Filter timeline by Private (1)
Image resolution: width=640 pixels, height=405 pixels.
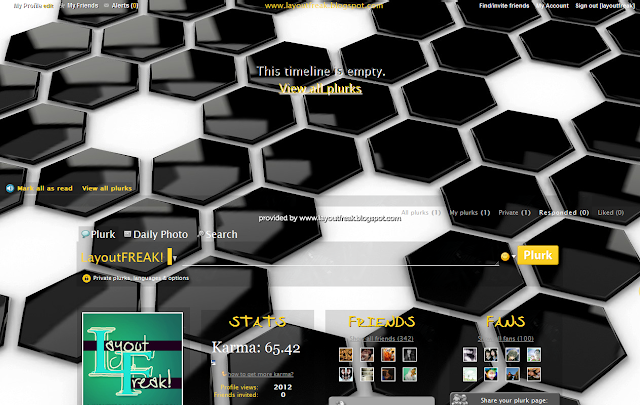[x=514, y=212]
